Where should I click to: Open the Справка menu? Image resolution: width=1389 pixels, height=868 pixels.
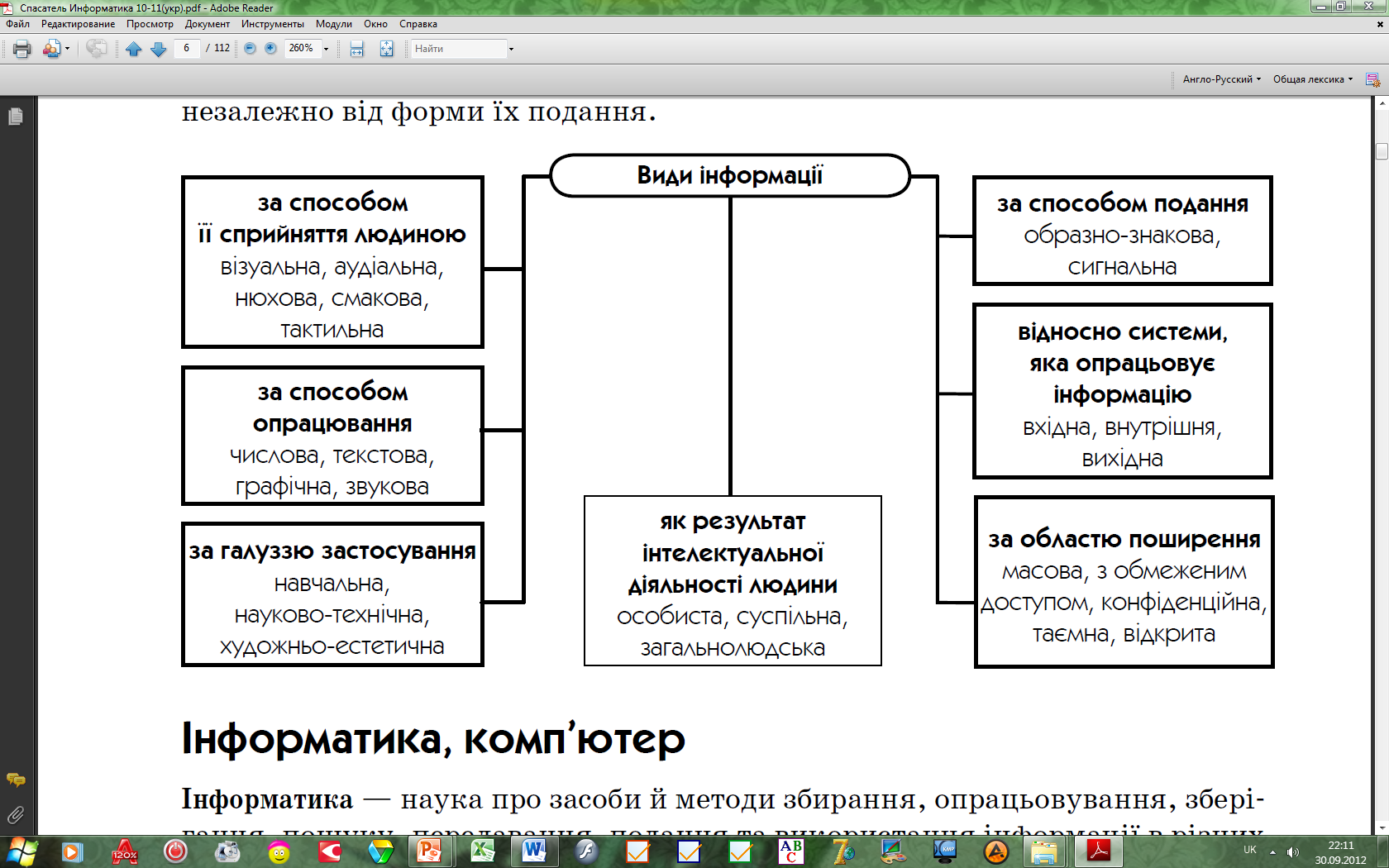tap(418, 24)
